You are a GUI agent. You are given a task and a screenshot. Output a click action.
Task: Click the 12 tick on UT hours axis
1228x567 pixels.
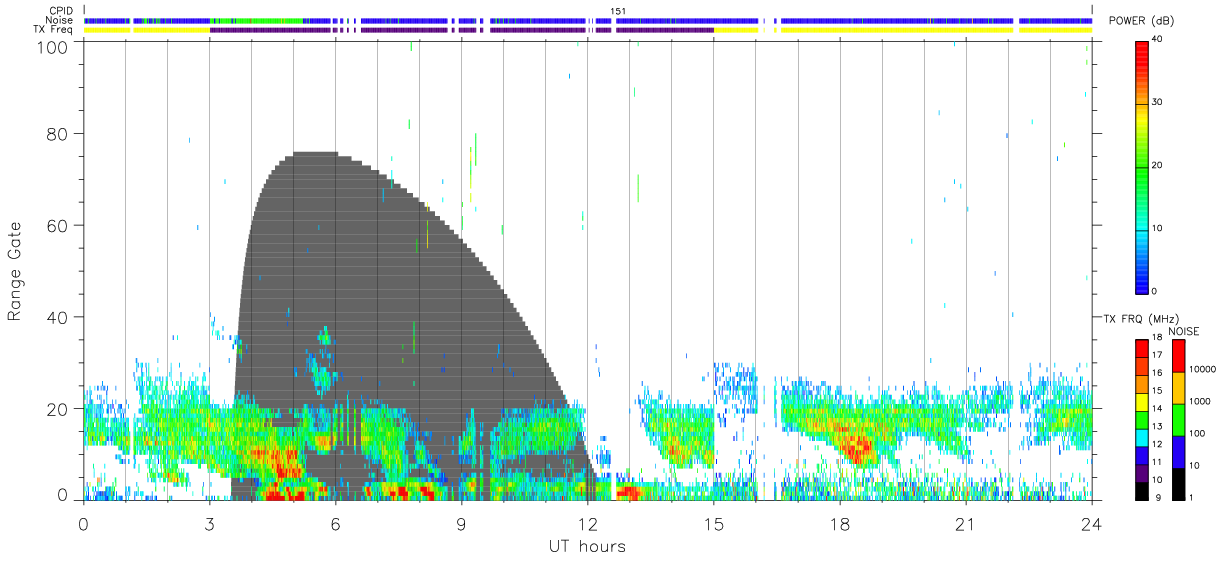coord(587,522)
